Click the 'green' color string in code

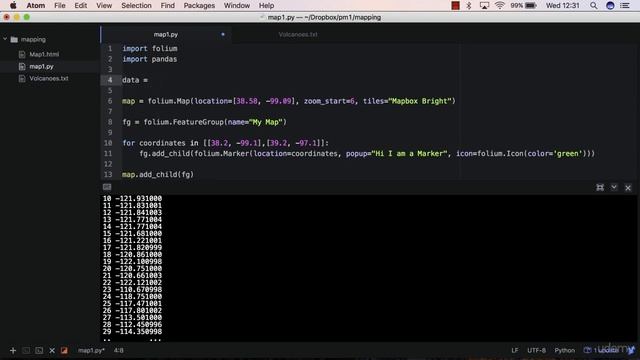tap(568, 153)
